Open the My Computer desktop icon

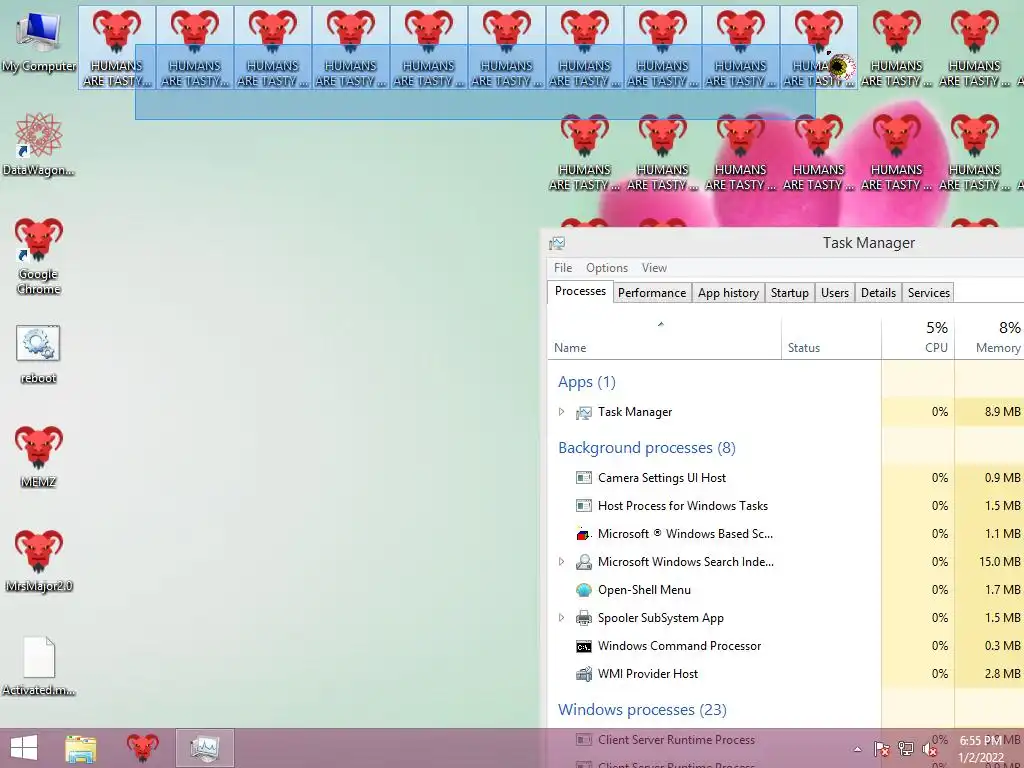39,42
